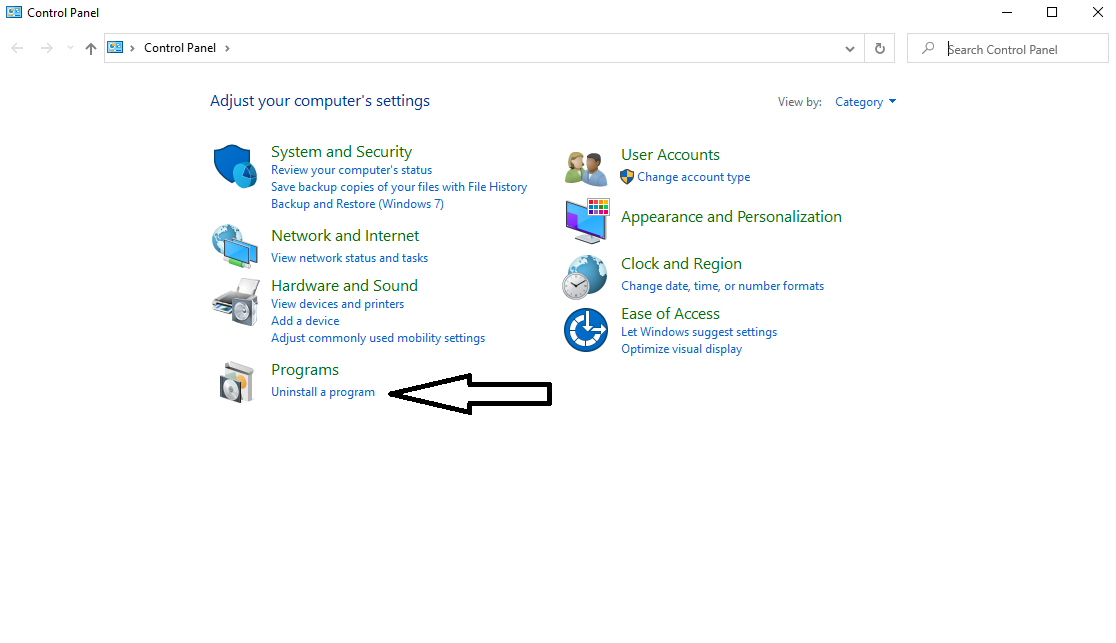This screenshot has height=643, width=1116.
Task: Open System and Security category
Action: click(x=342, y=152)
